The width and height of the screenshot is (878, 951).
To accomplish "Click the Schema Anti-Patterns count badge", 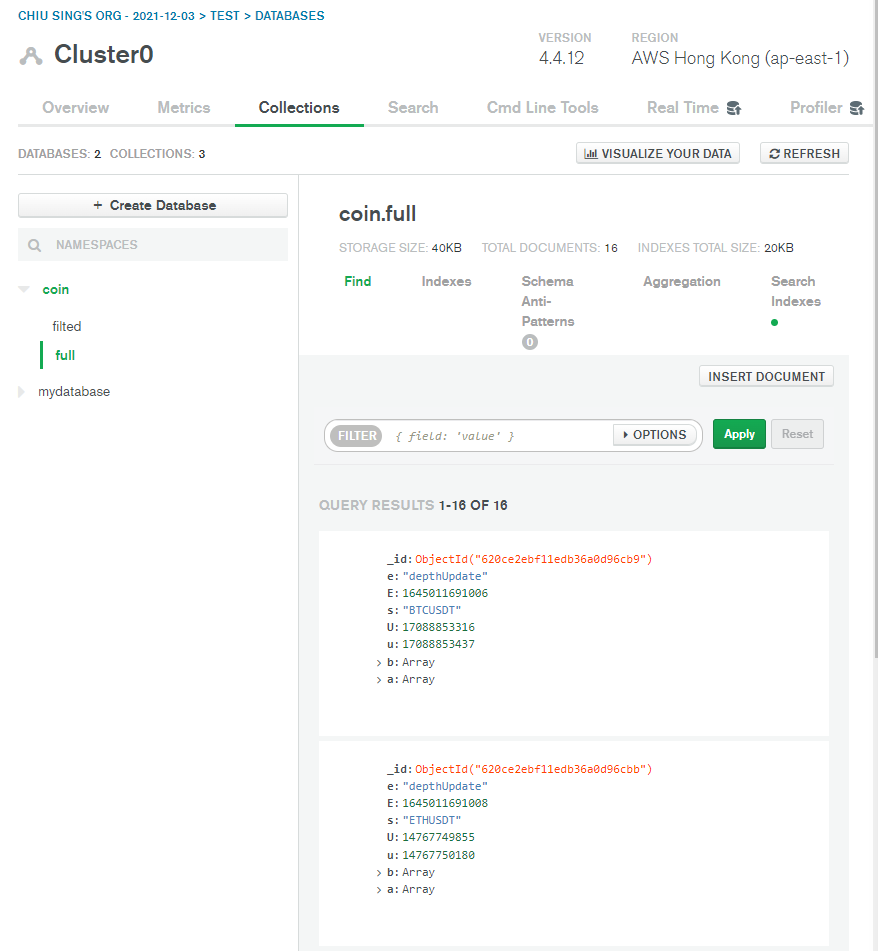I will point(529,342).
